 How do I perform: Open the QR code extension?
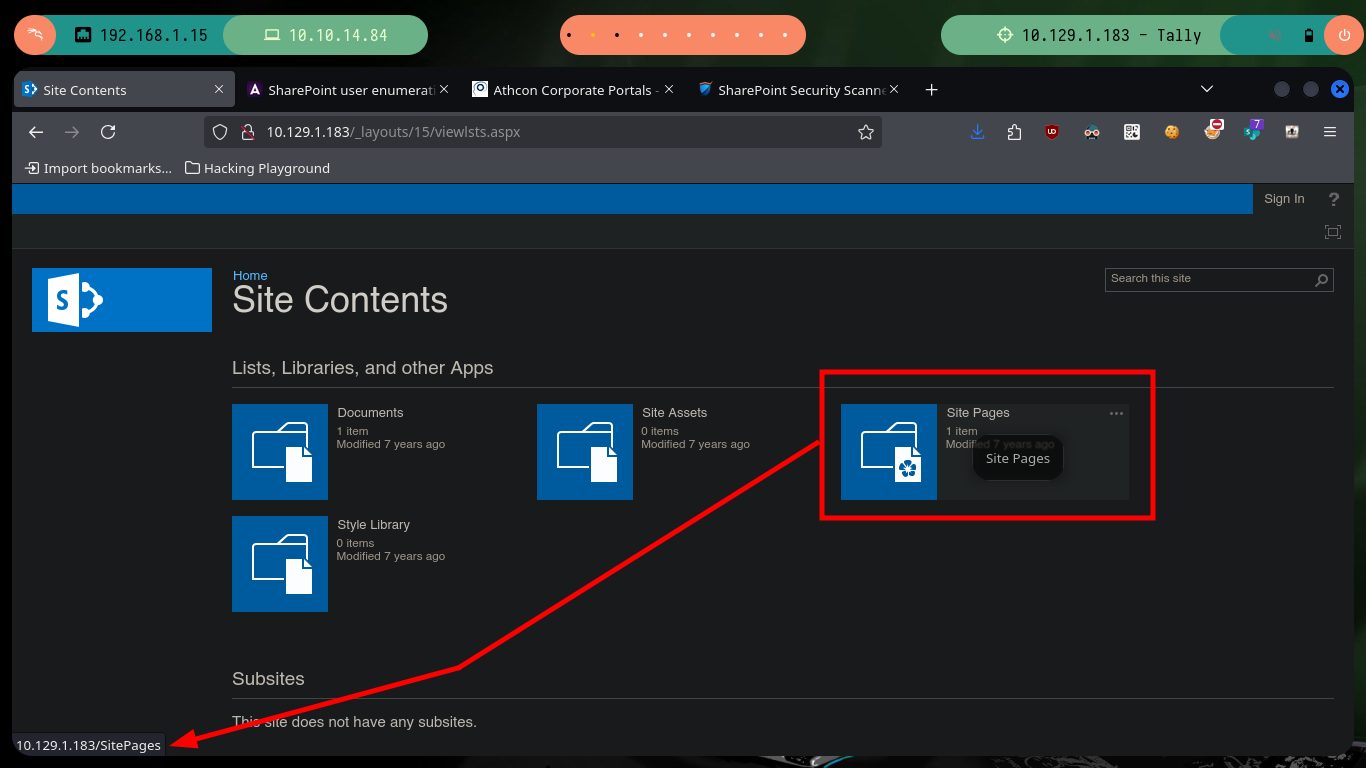coord(1132,132)
